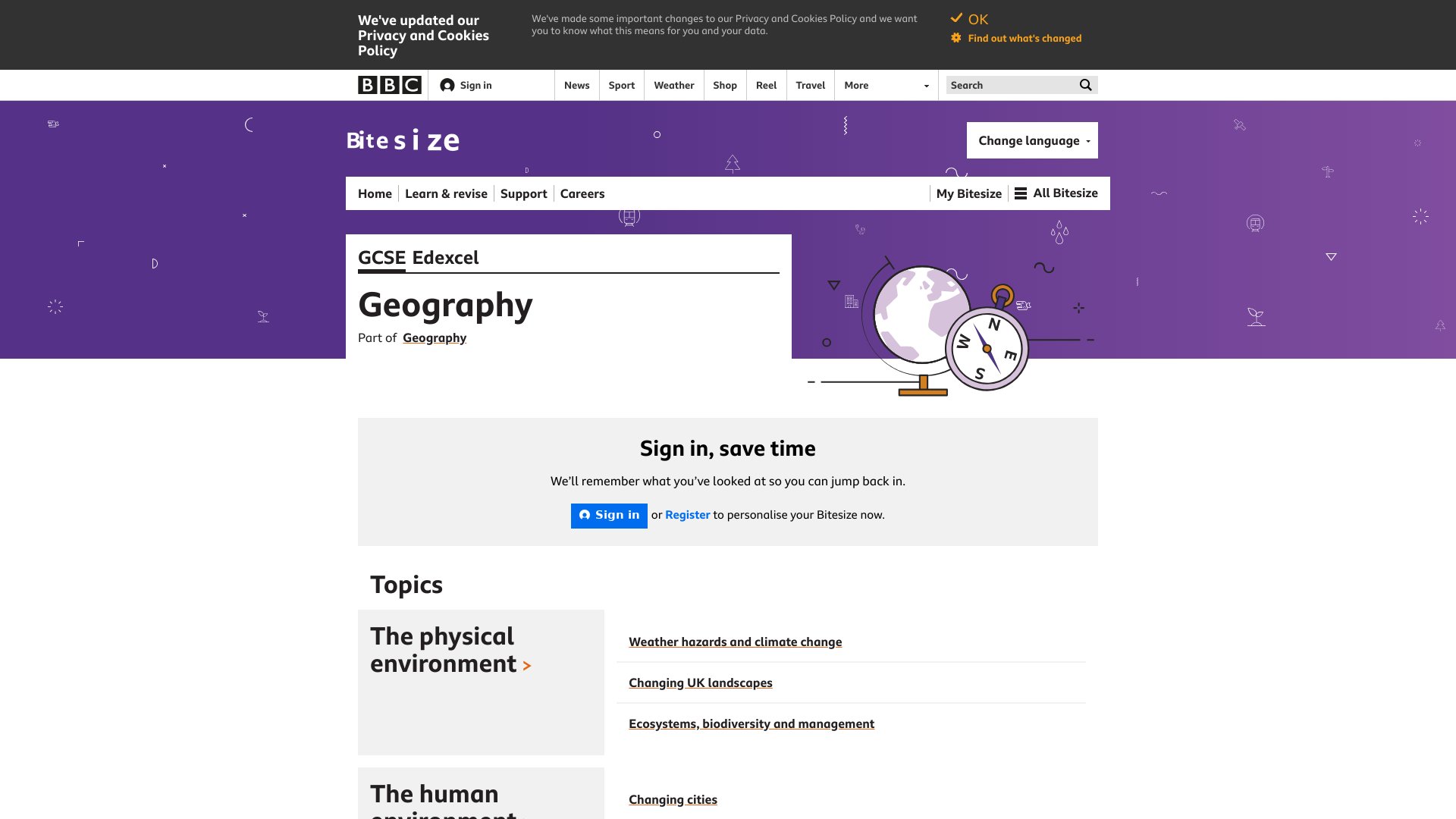Click the gear icon beside Find out what's changed
The image size is (1456, 819).
(x=955, y=38)
